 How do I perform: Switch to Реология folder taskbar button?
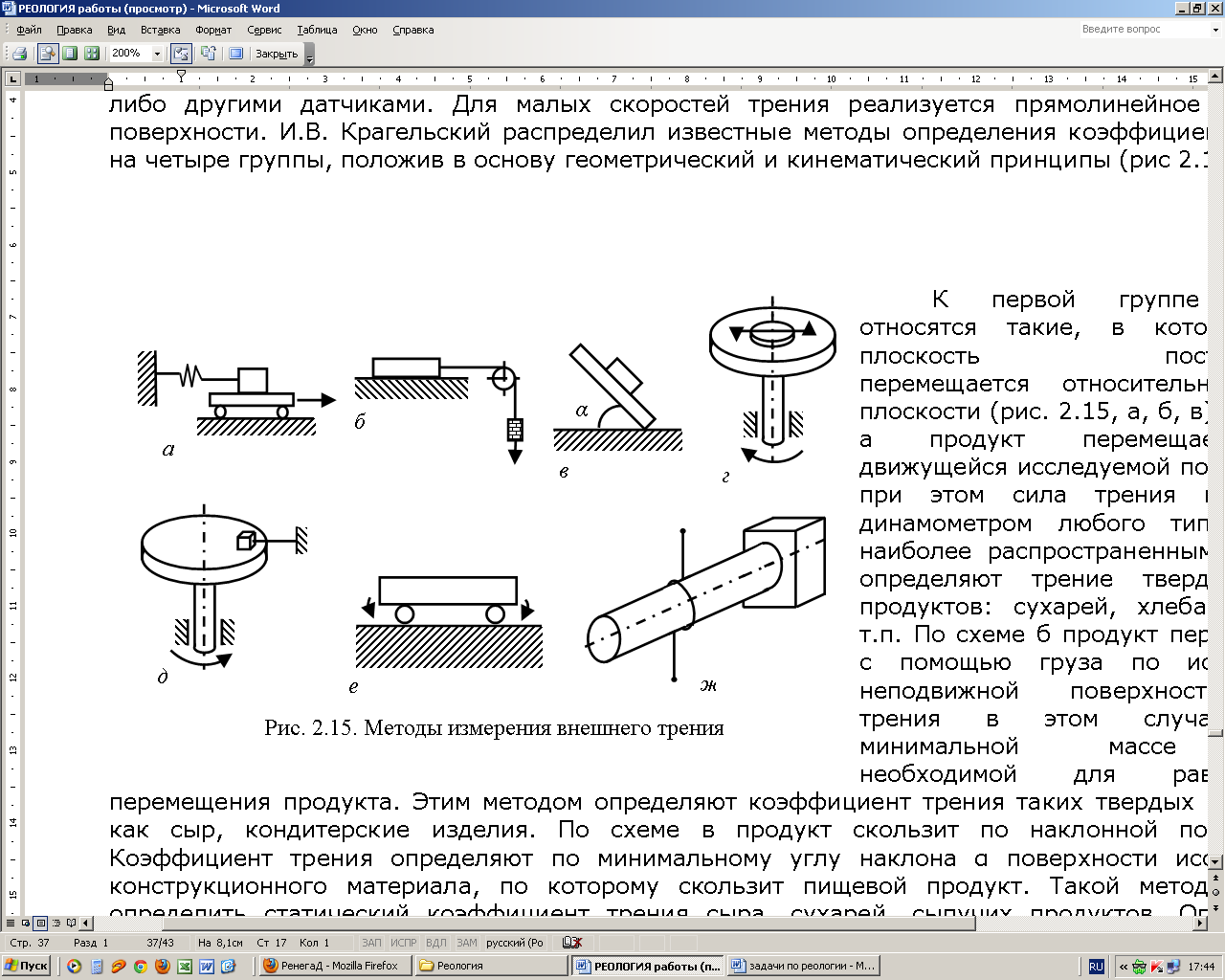click(492, 966)
